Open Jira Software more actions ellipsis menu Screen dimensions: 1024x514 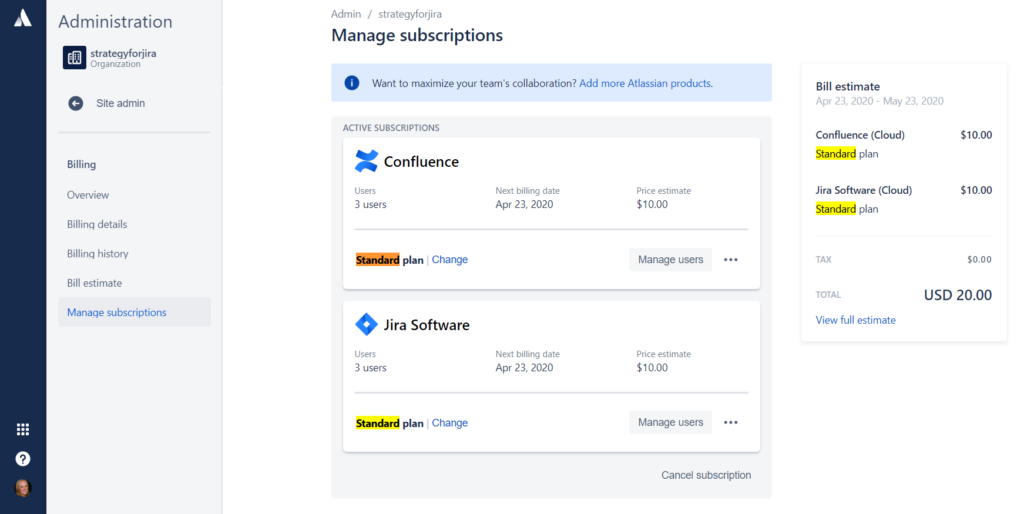click(x=731, y=423)
